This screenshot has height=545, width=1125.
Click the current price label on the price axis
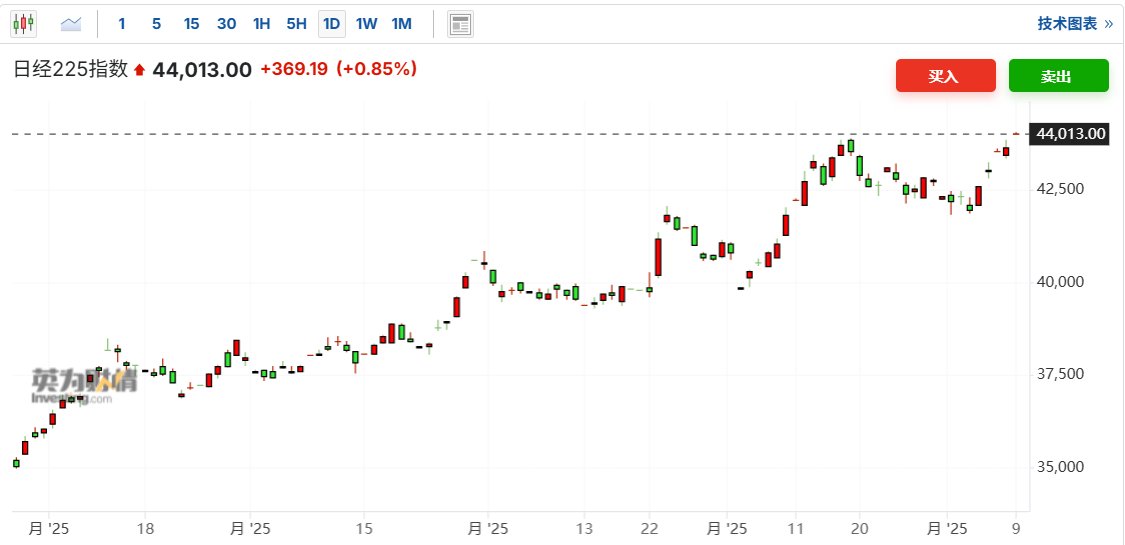click(1068, 133)
